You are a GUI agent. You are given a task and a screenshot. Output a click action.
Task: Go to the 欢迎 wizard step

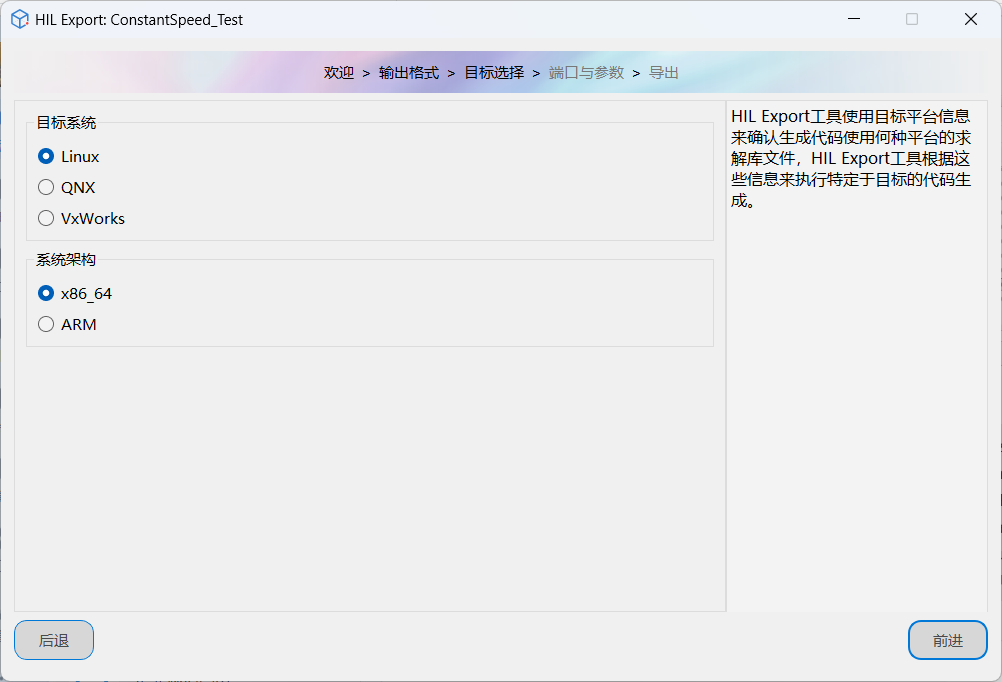tap(339, 73)
